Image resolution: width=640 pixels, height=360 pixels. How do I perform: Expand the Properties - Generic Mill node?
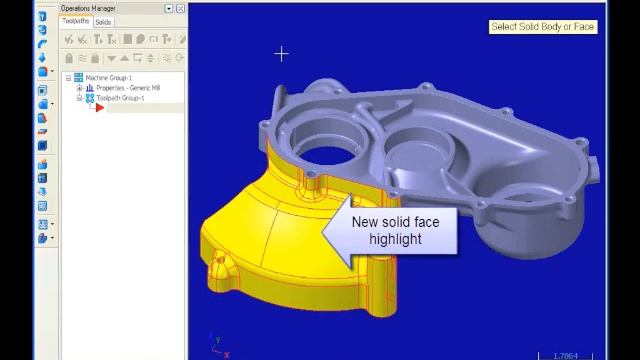[80, 88]
